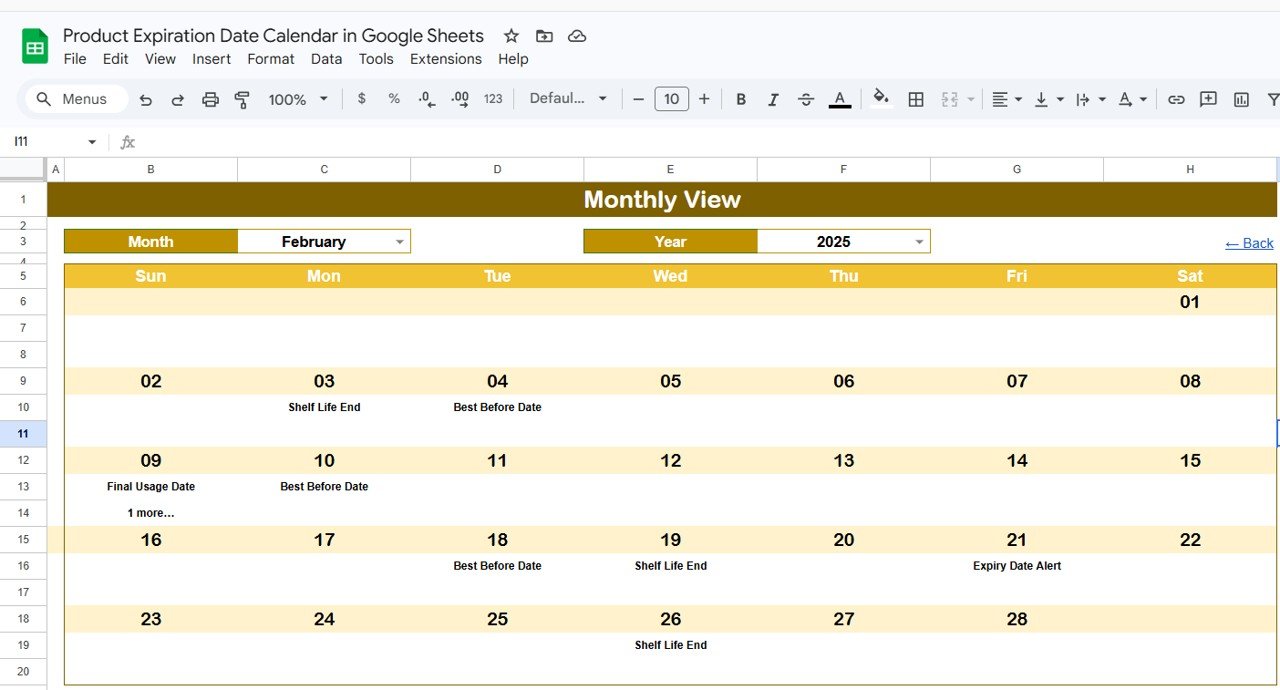Click the font size field showing 10
Image resolution: width=1280 pixels, height=690 pixels.
point(671,99)
